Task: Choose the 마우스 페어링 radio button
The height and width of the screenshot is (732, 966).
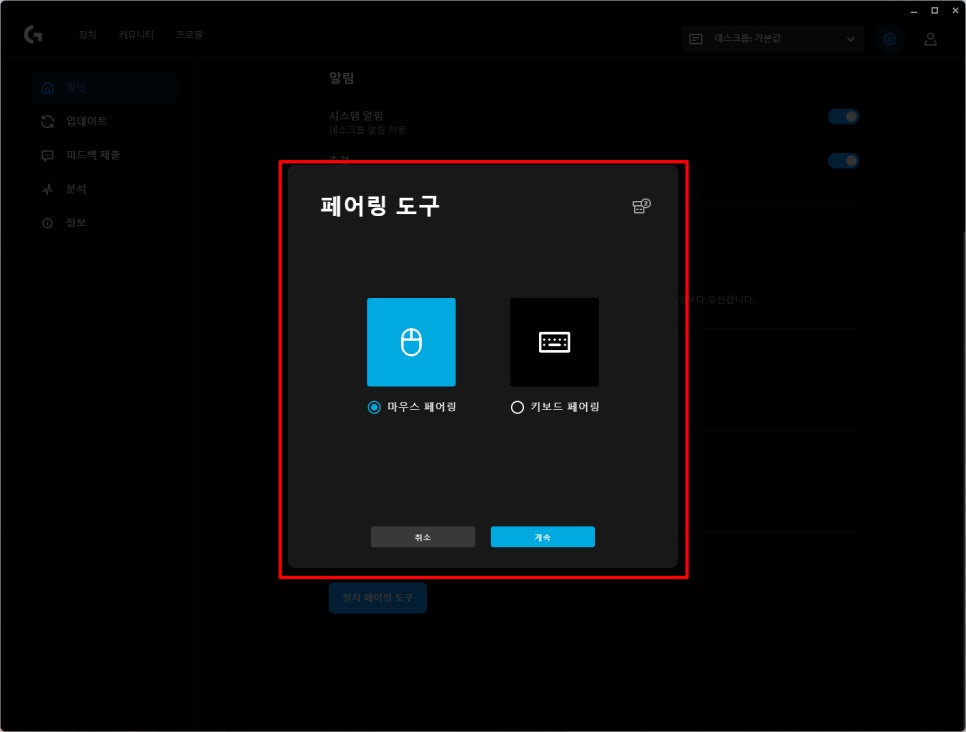Action: coord(374,407)
